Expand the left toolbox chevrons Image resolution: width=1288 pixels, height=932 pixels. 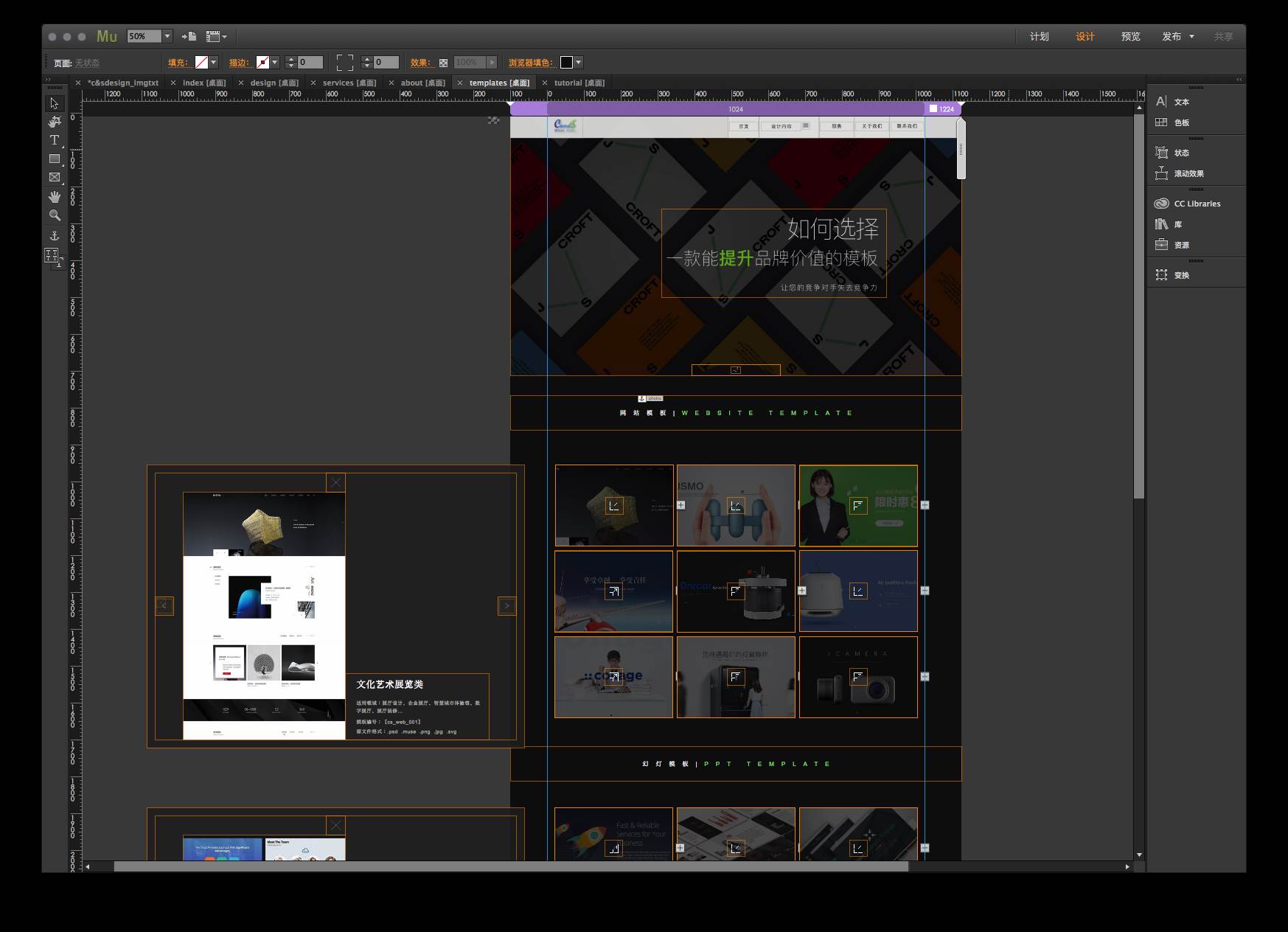click(48, 80)
